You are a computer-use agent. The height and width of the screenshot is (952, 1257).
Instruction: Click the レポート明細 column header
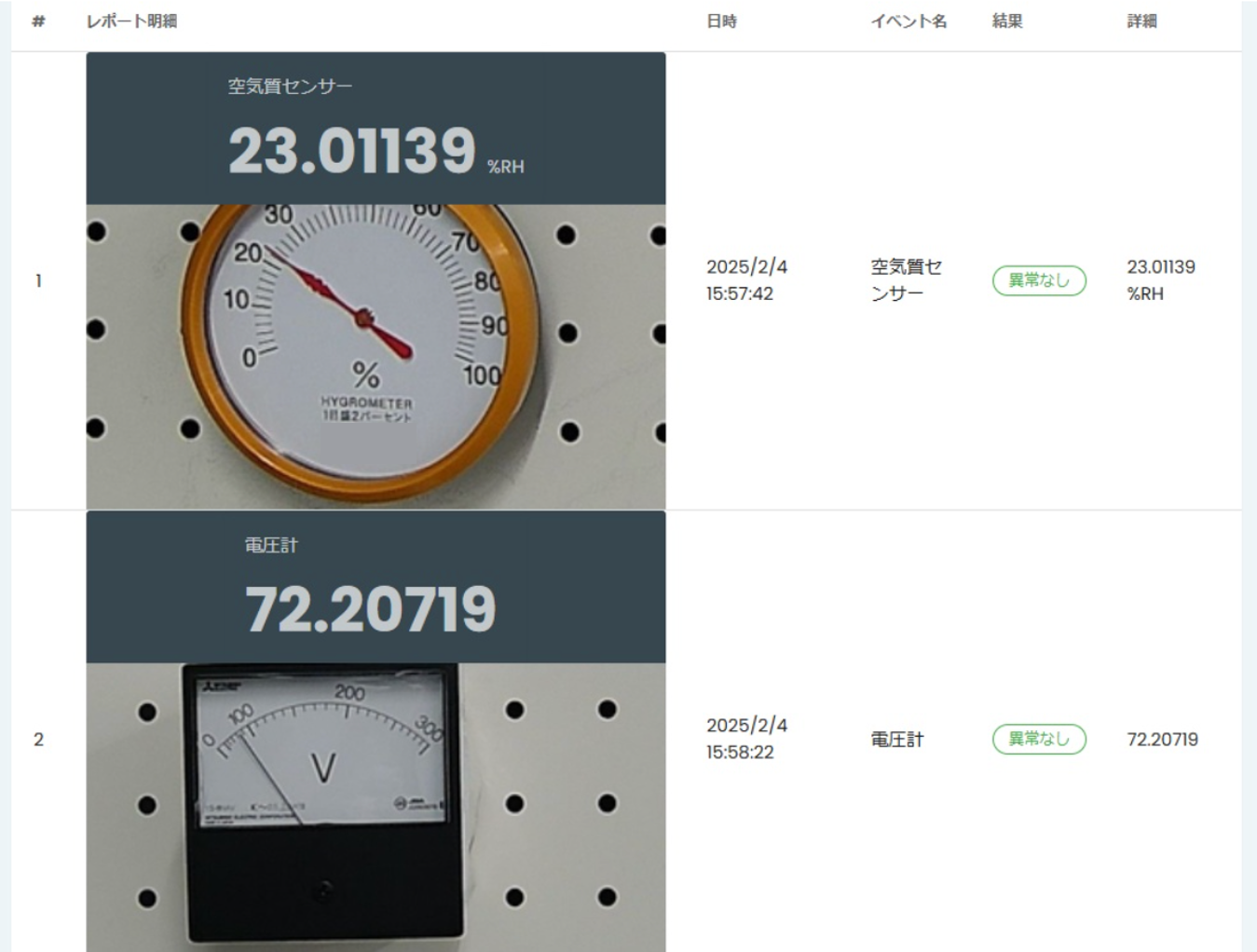[131, 21]
